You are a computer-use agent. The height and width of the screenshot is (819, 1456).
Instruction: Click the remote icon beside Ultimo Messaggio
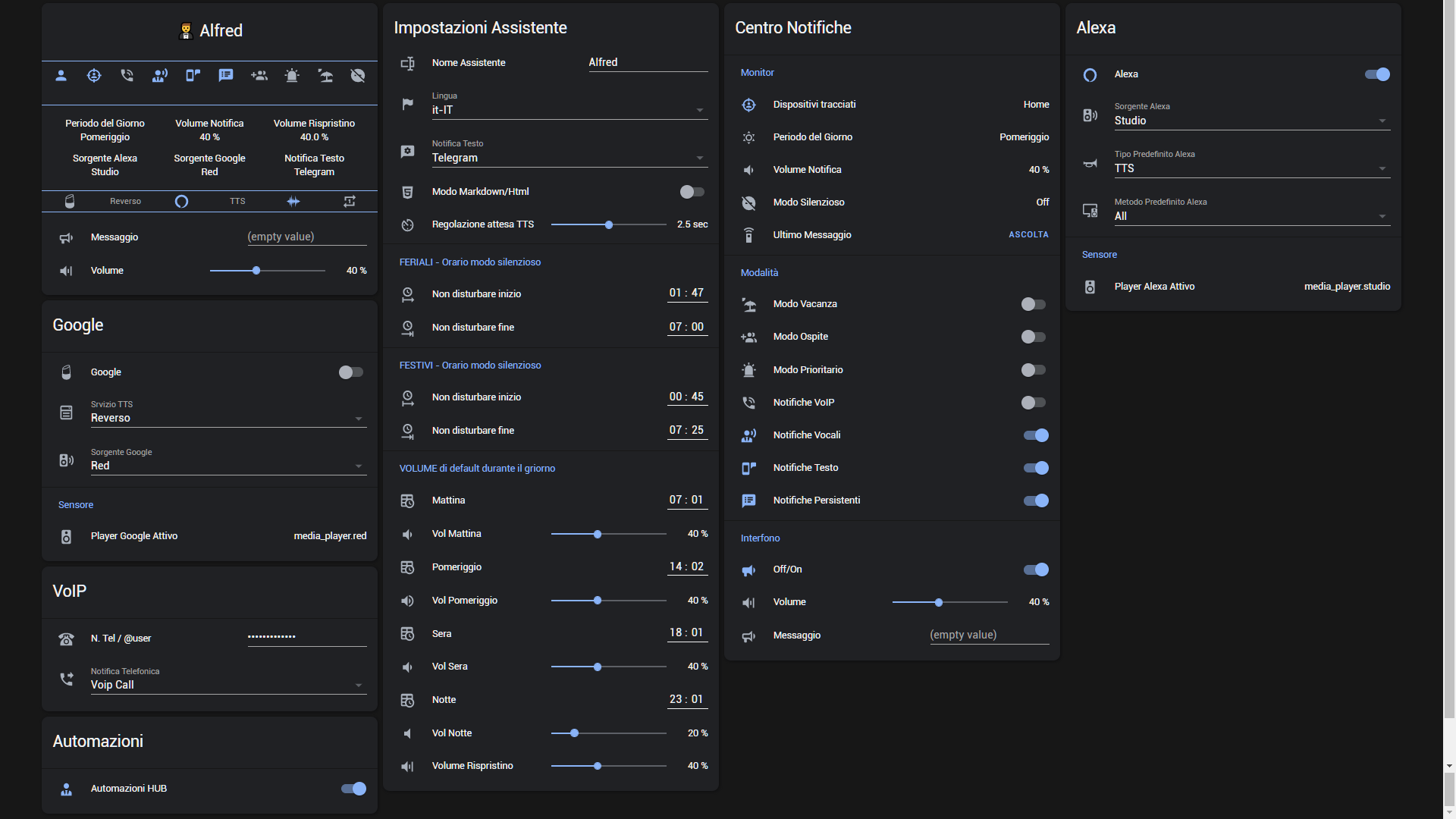(748, 235)
